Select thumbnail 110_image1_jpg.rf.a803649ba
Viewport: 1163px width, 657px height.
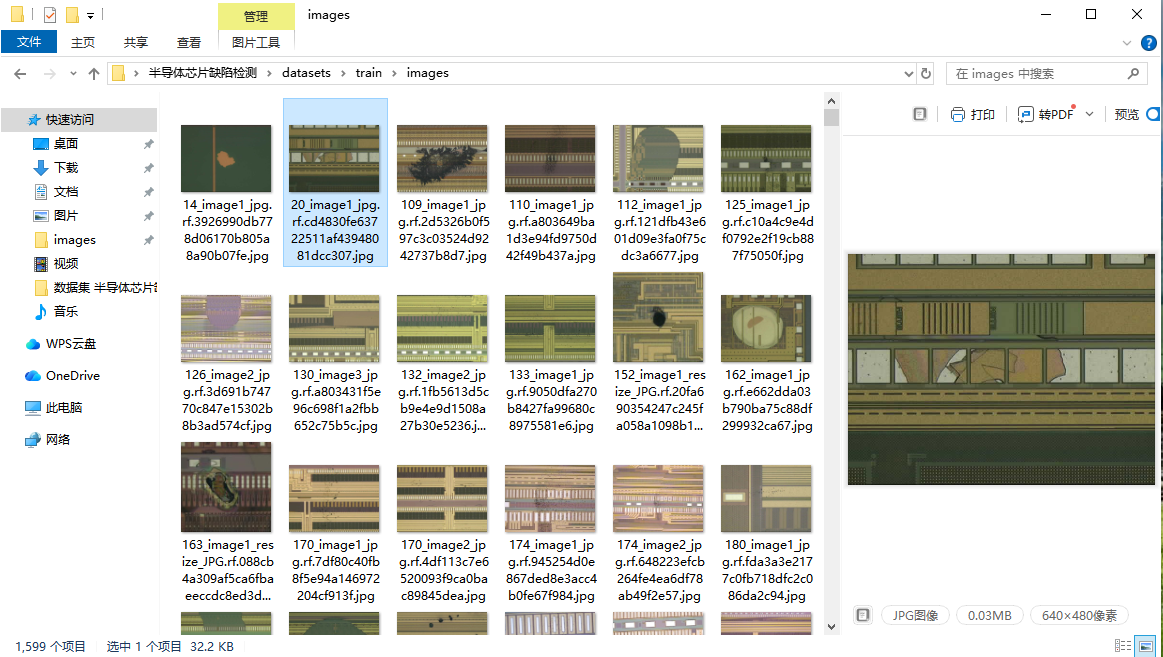tap(550, 159)
